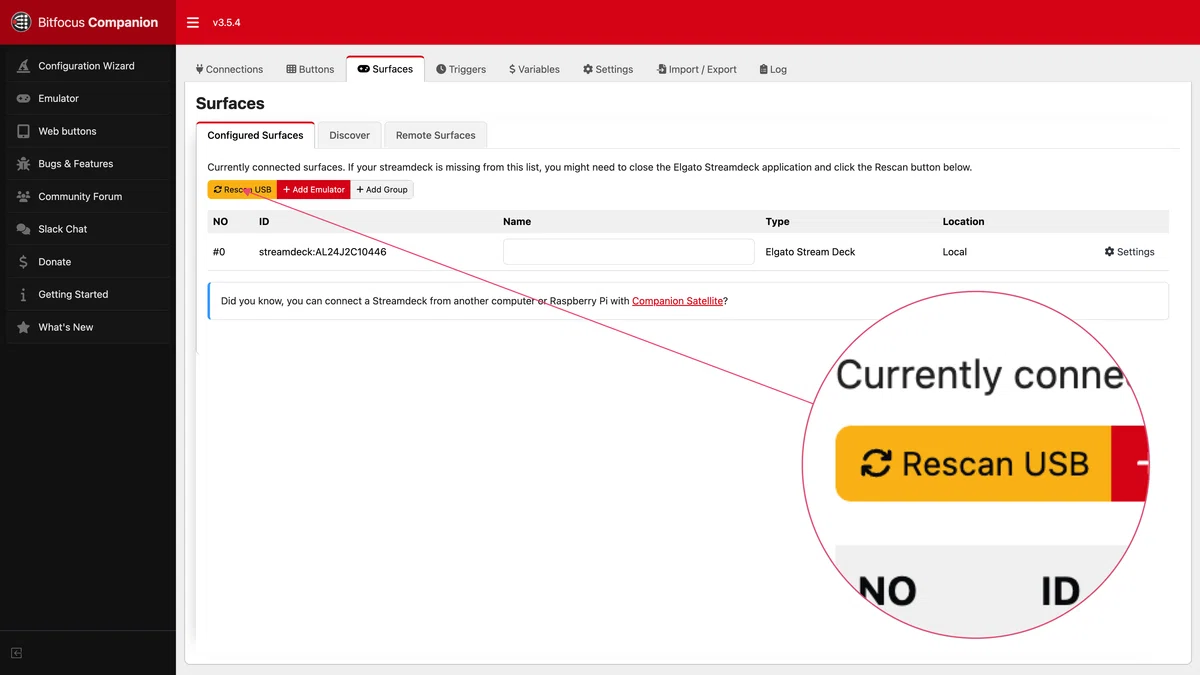Screen dimensions: 1200x675
Task: Open the Settings top tab
Action: tap(608, 69)
